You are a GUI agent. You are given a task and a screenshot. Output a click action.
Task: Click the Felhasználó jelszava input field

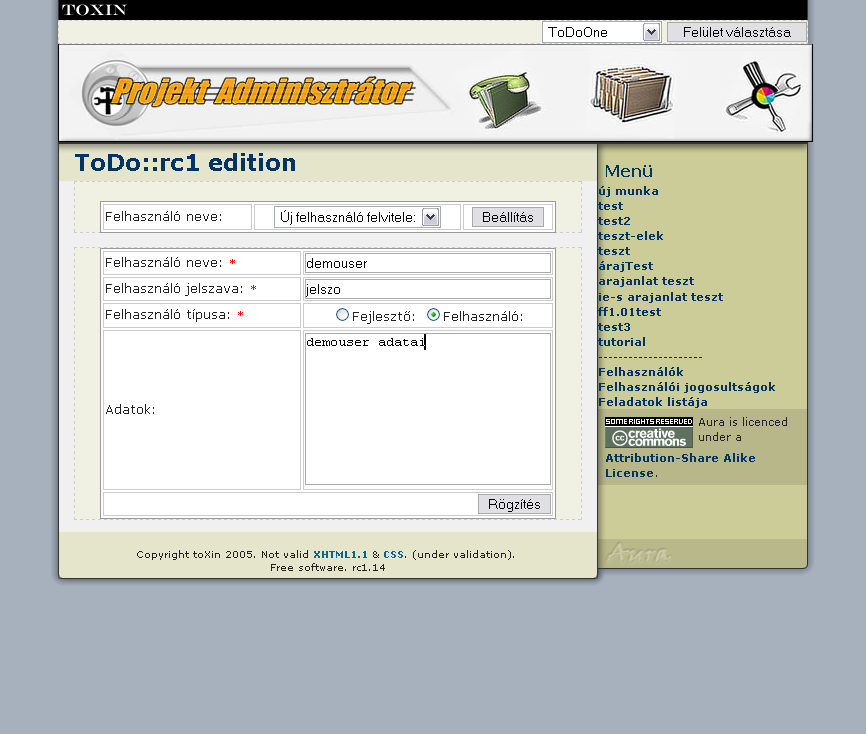pos(427,289)
